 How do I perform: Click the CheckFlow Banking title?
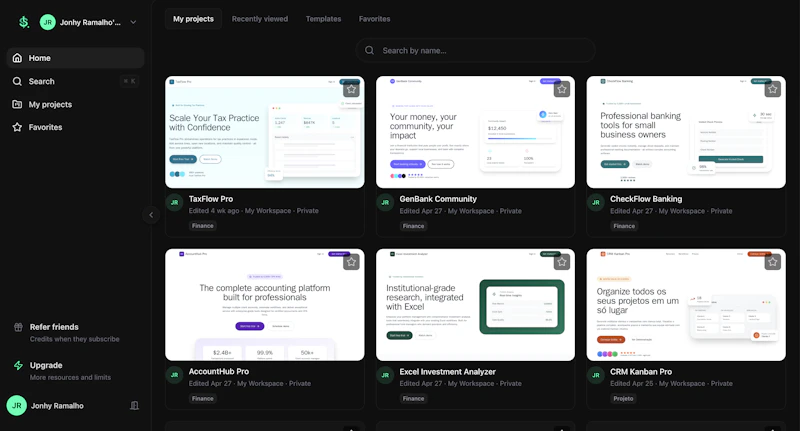point(646,199)
